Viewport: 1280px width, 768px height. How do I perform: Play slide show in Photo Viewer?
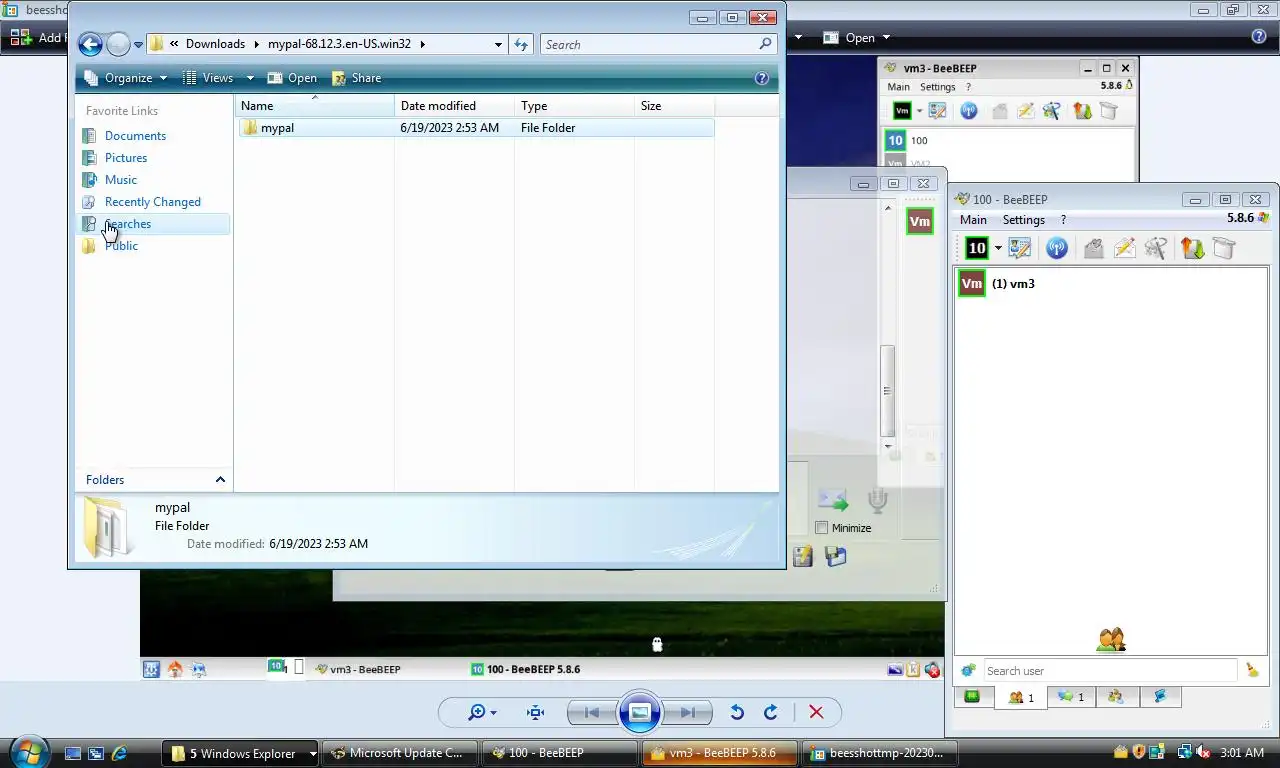(640, 712)
